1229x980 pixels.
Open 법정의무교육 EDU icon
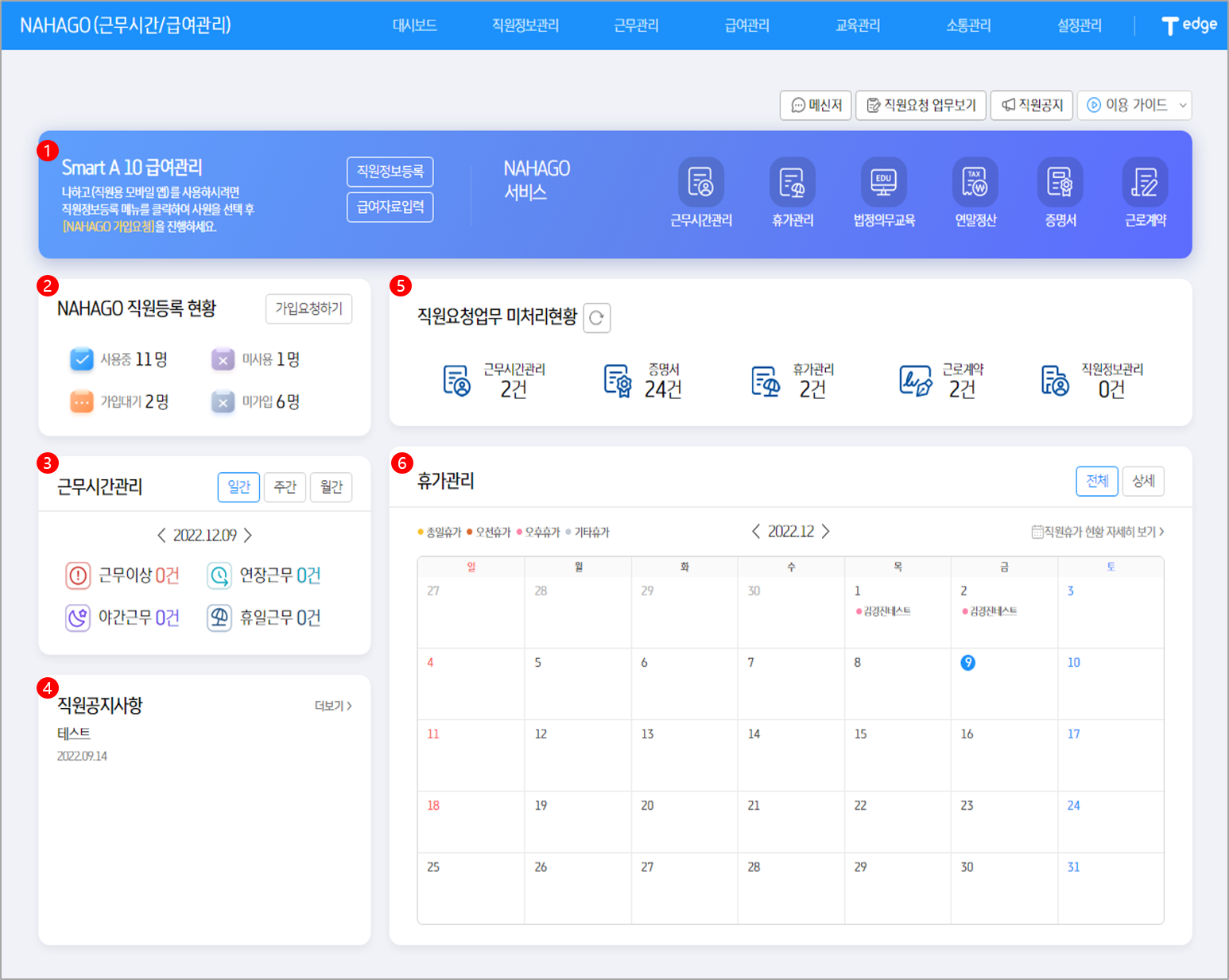[883, 181]
